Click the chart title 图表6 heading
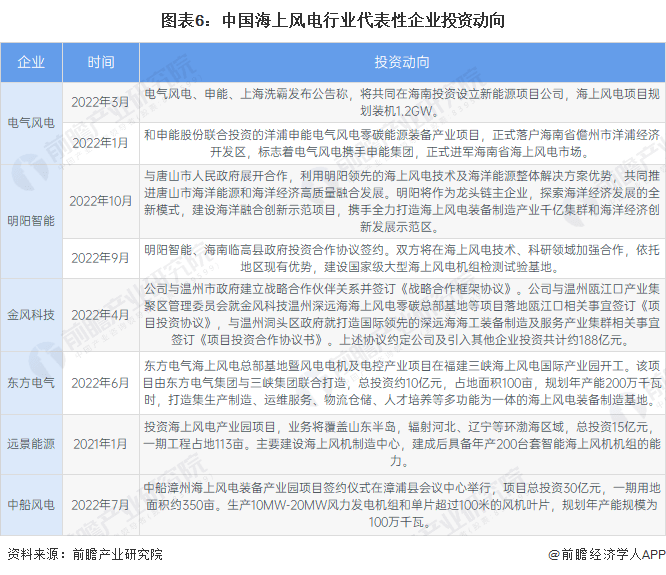 tap(333, 19)
